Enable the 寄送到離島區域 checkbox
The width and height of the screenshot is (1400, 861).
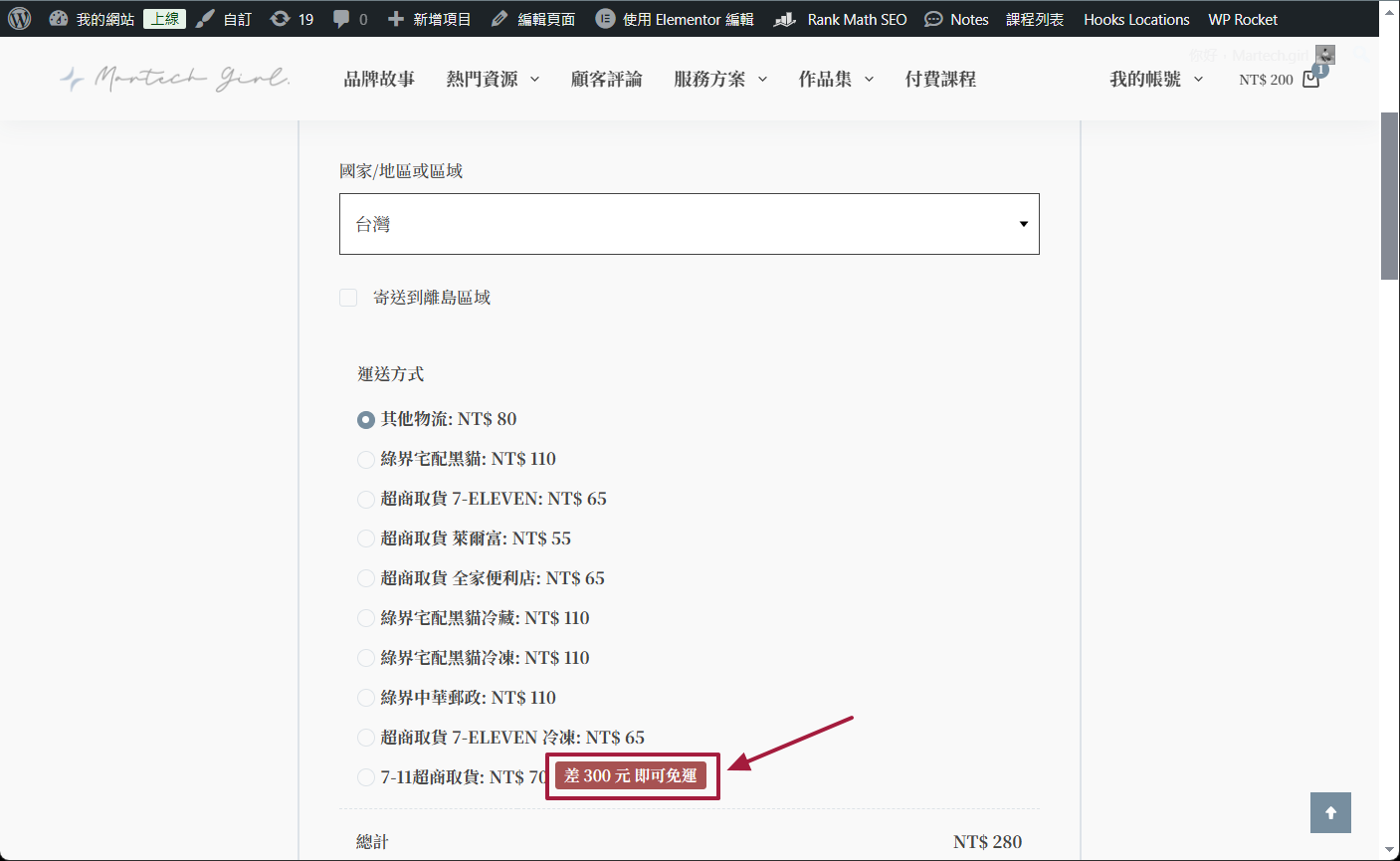[x=348, y=298]
